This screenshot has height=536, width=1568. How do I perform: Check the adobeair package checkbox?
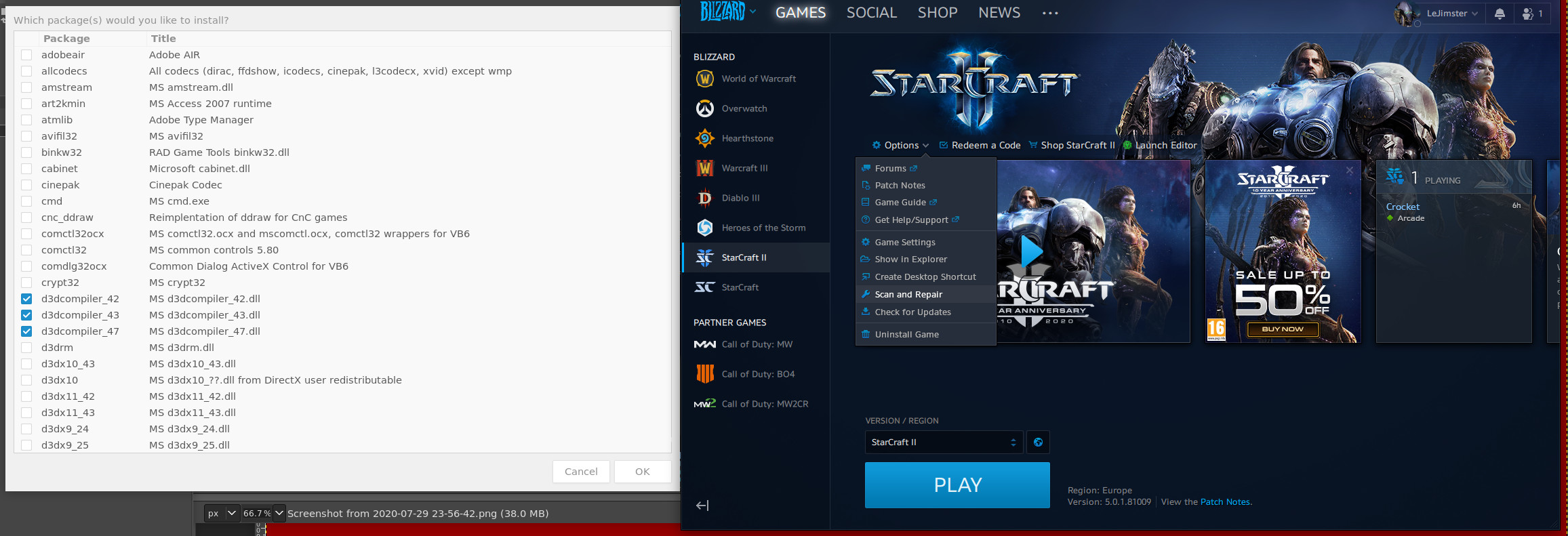(x=26, y=55)
